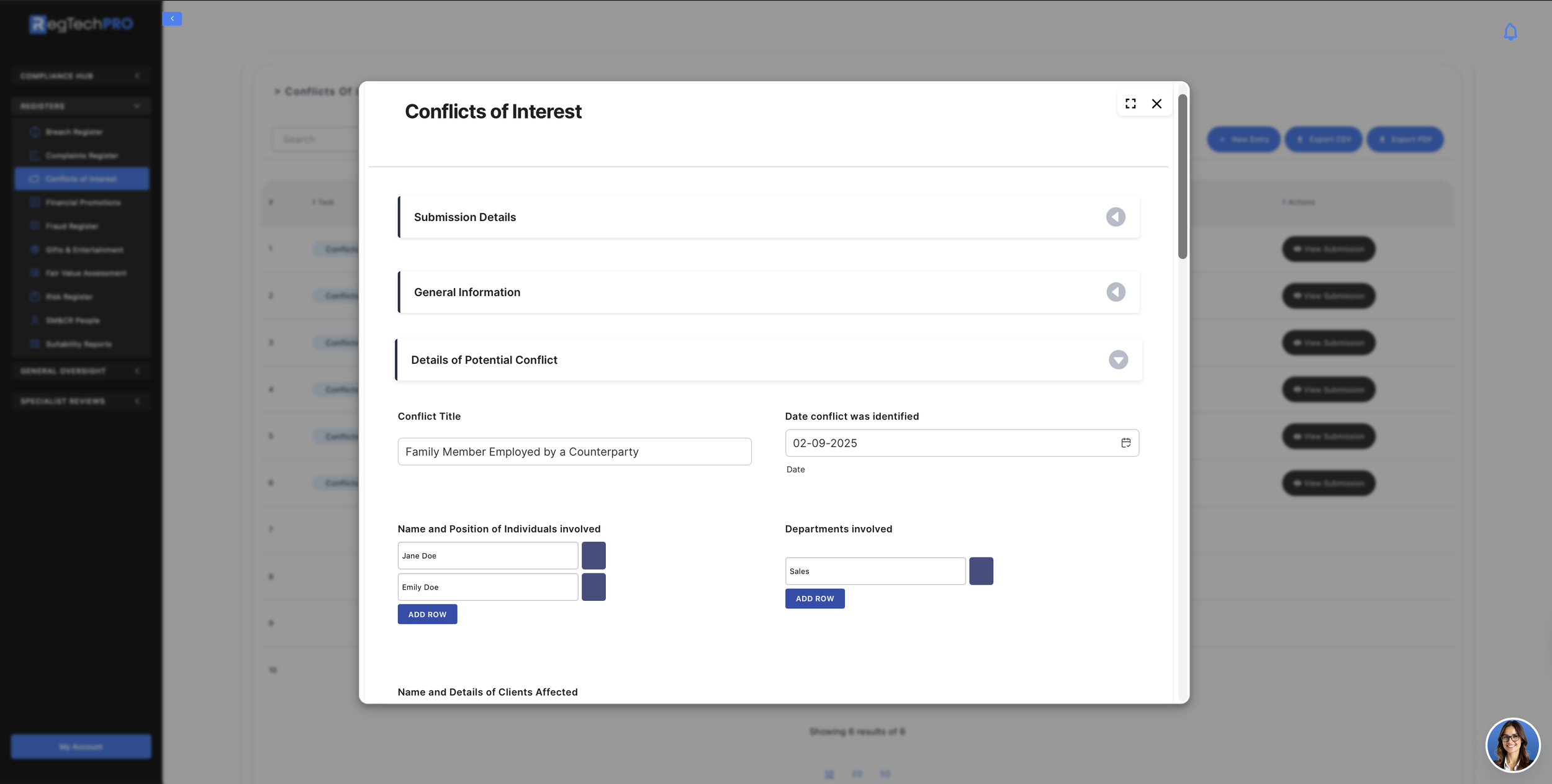
Task: Click the Jane Doe name field
Action: tap(487, 556)
